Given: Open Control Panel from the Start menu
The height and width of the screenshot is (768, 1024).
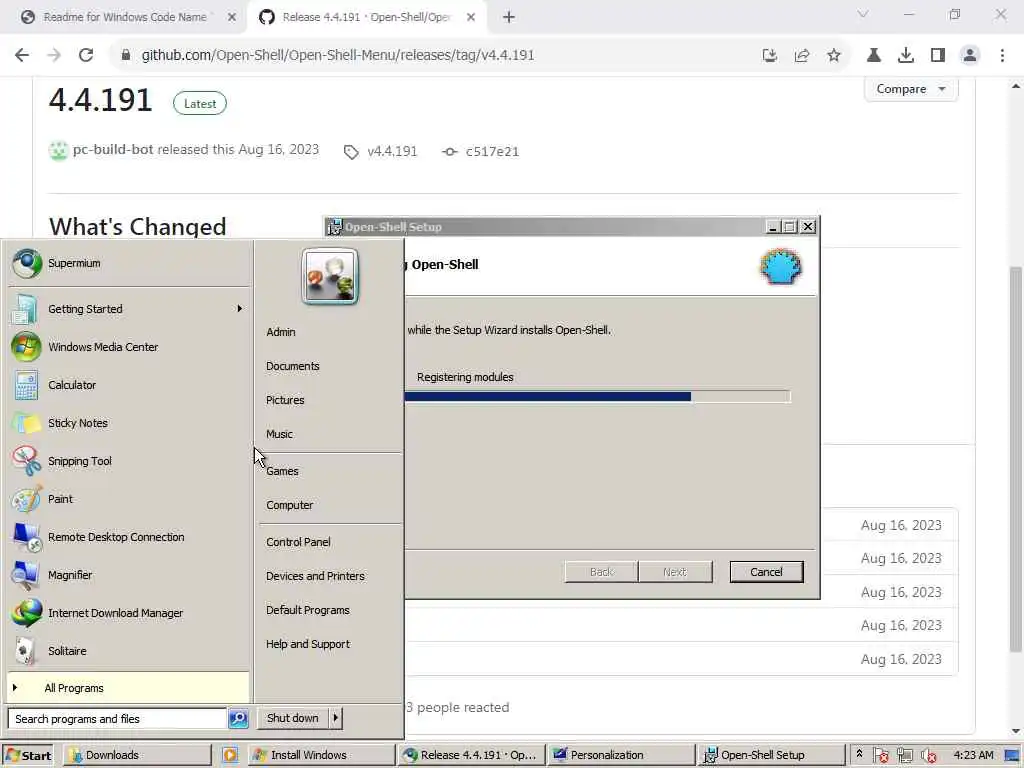Looking at the screenshot, I should [x=298, y=542].
